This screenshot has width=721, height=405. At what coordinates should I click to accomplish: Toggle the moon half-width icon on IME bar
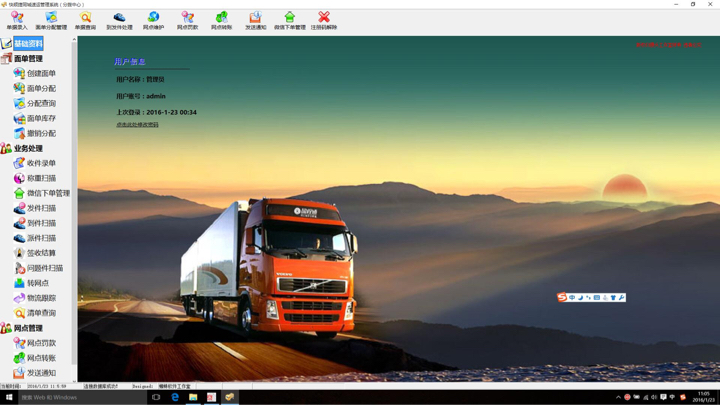coord(580,298)
